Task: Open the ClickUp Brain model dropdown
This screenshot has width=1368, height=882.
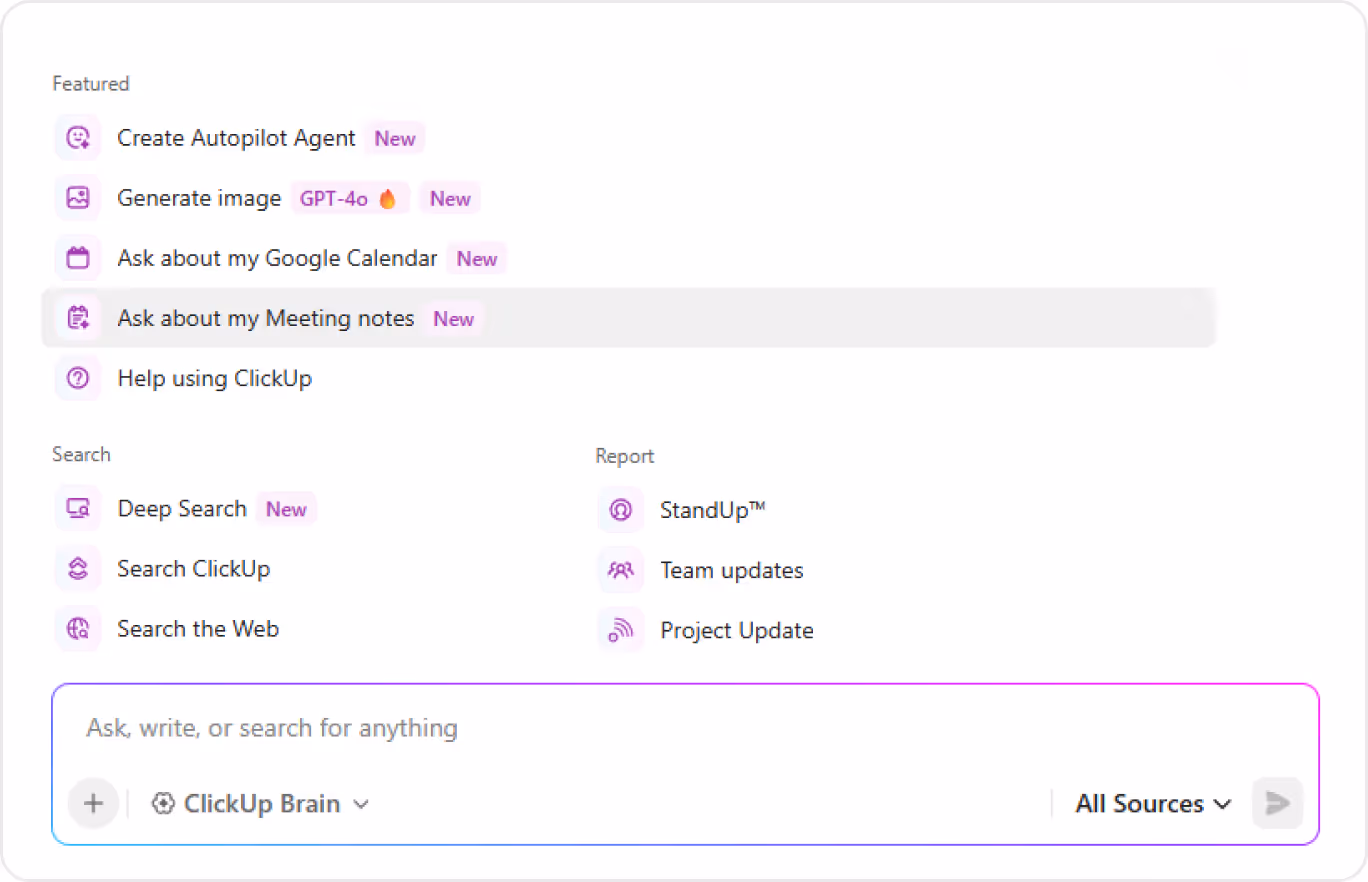Action: tap(260, 804)
